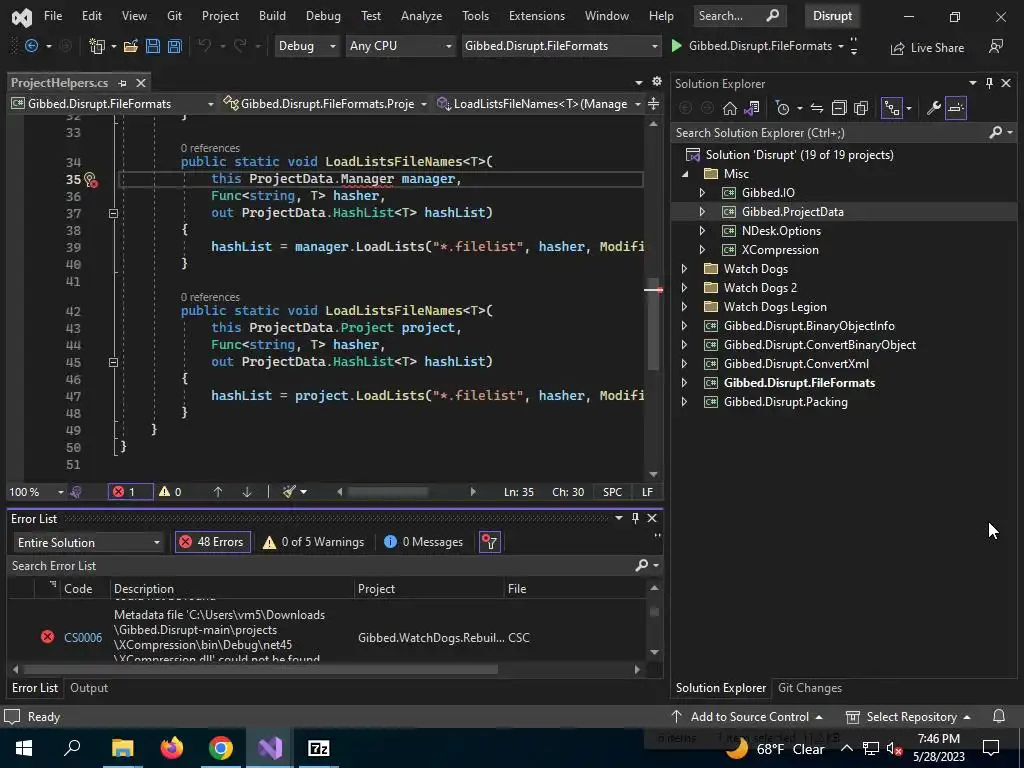The image size is (1024, 768).
Task: Open the Extensions menu
Action: pos(537,16)
